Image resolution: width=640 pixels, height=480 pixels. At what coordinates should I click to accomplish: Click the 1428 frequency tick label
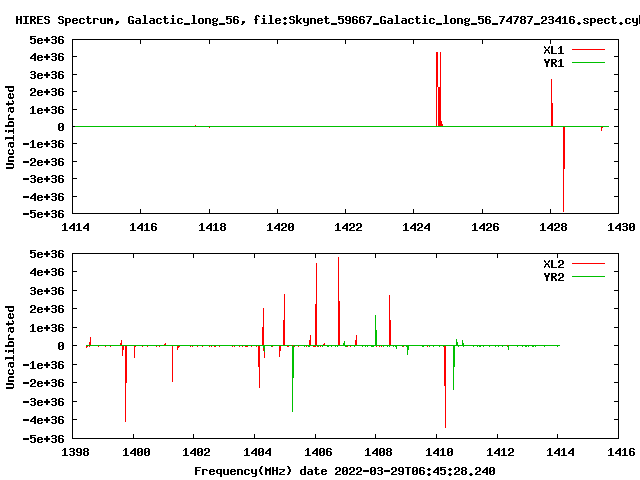553,227
